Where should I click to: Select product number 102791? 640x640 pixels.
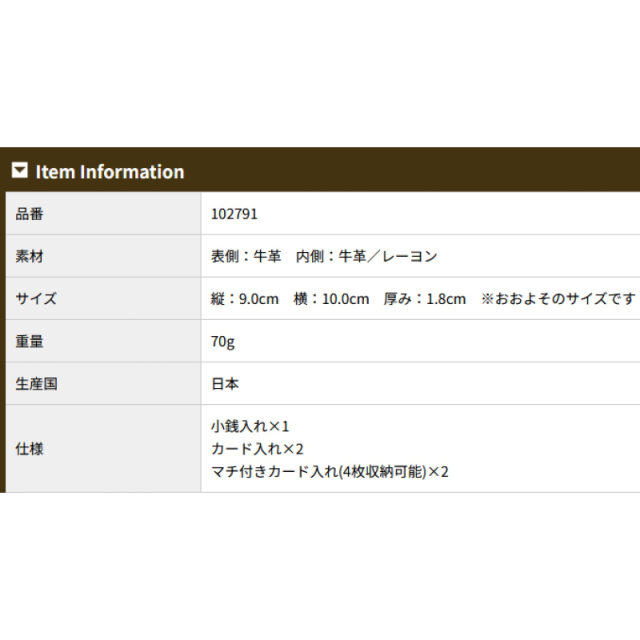(234, 214)
